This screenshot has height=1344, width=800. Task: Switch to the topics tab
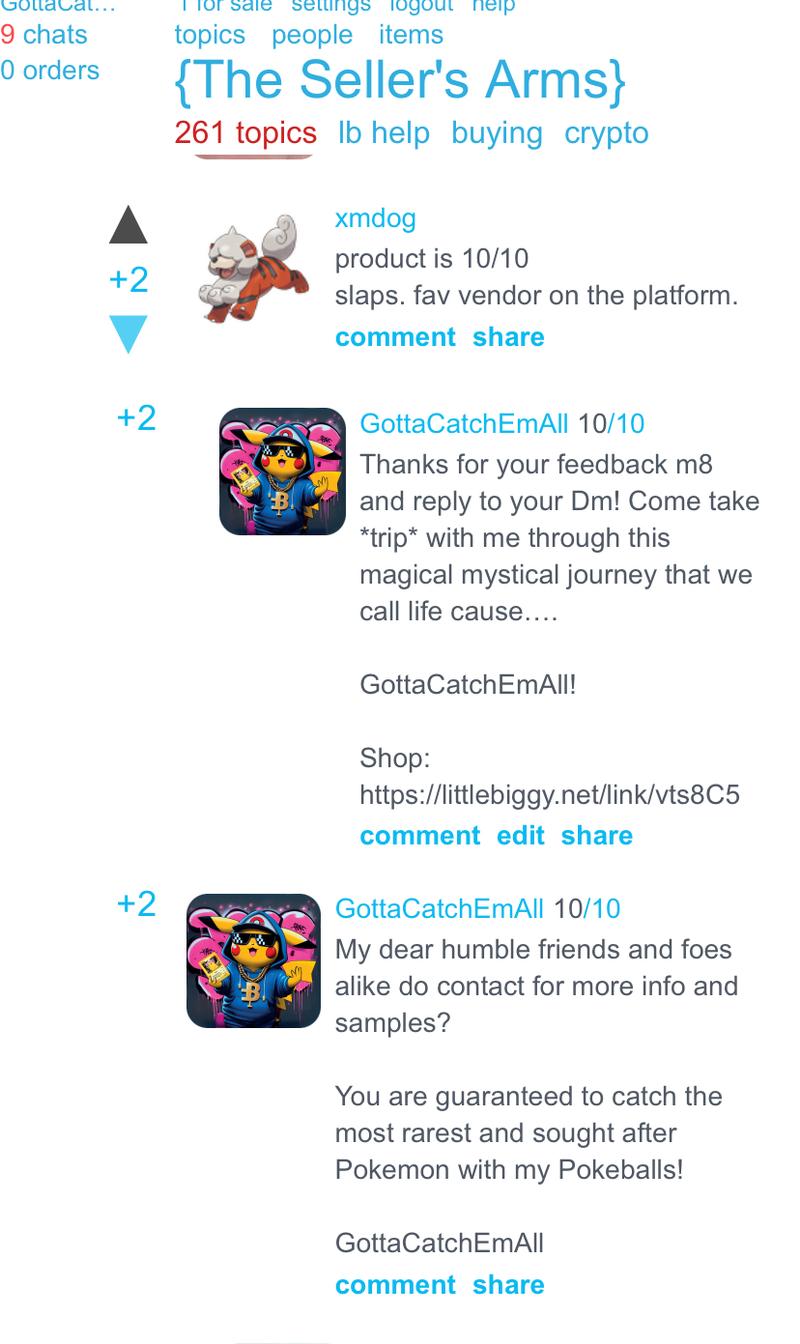tap(210, 34)
